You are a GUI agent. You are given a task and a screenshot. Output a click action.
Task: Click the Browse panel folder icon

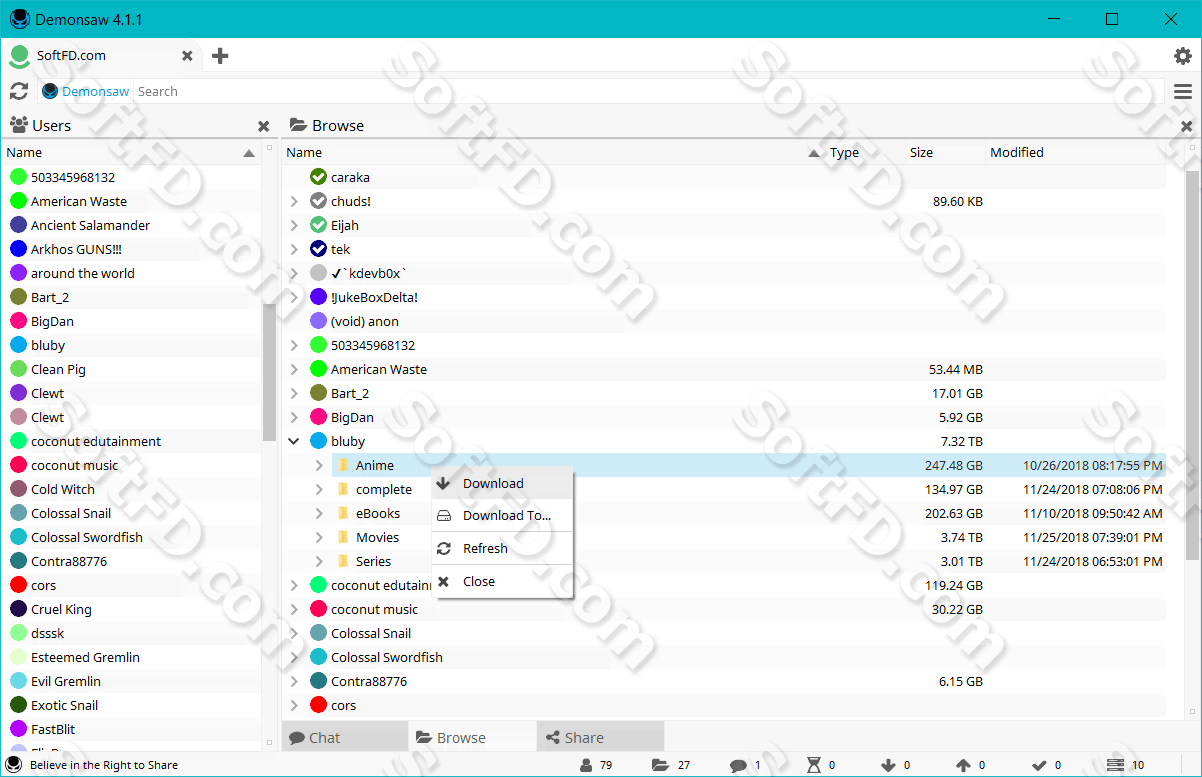point(298,125)
